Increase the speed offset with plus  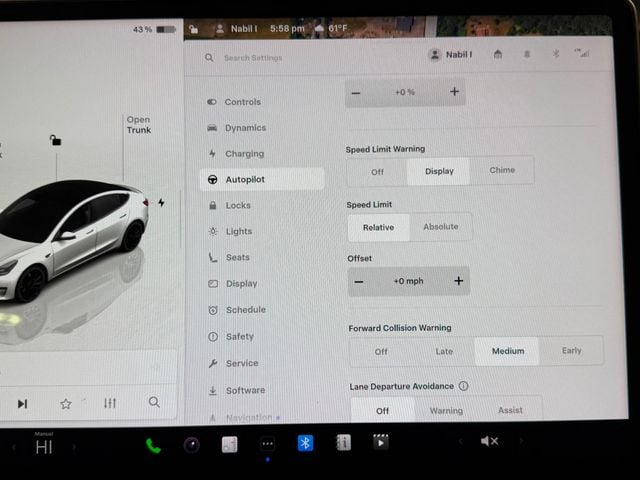459,281
